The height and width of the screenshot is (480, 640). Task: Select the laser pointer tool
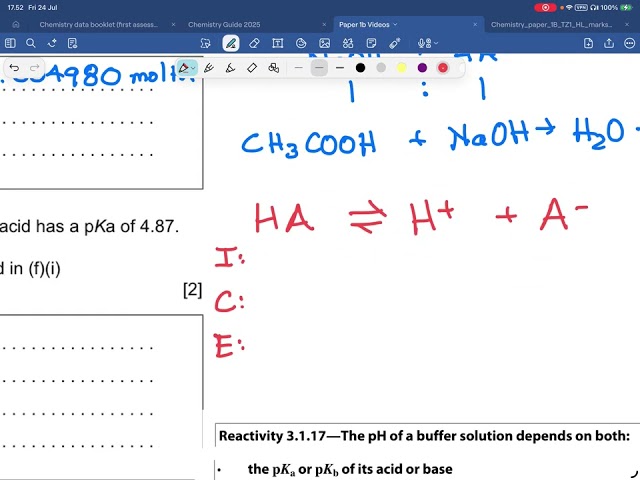coord(395,43)
